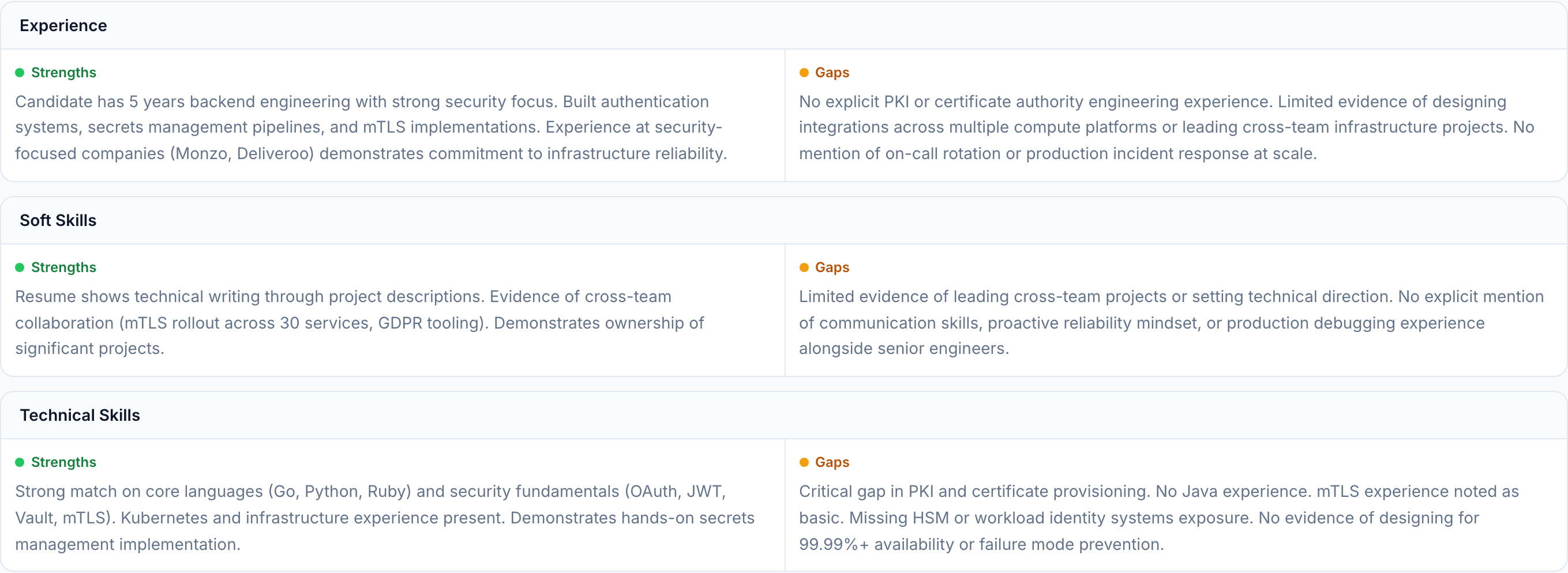Image resolution: width=1568 pixels, height=573 pixels.
Task: Click the Strengths label under Experience
Action: [63, 73]
